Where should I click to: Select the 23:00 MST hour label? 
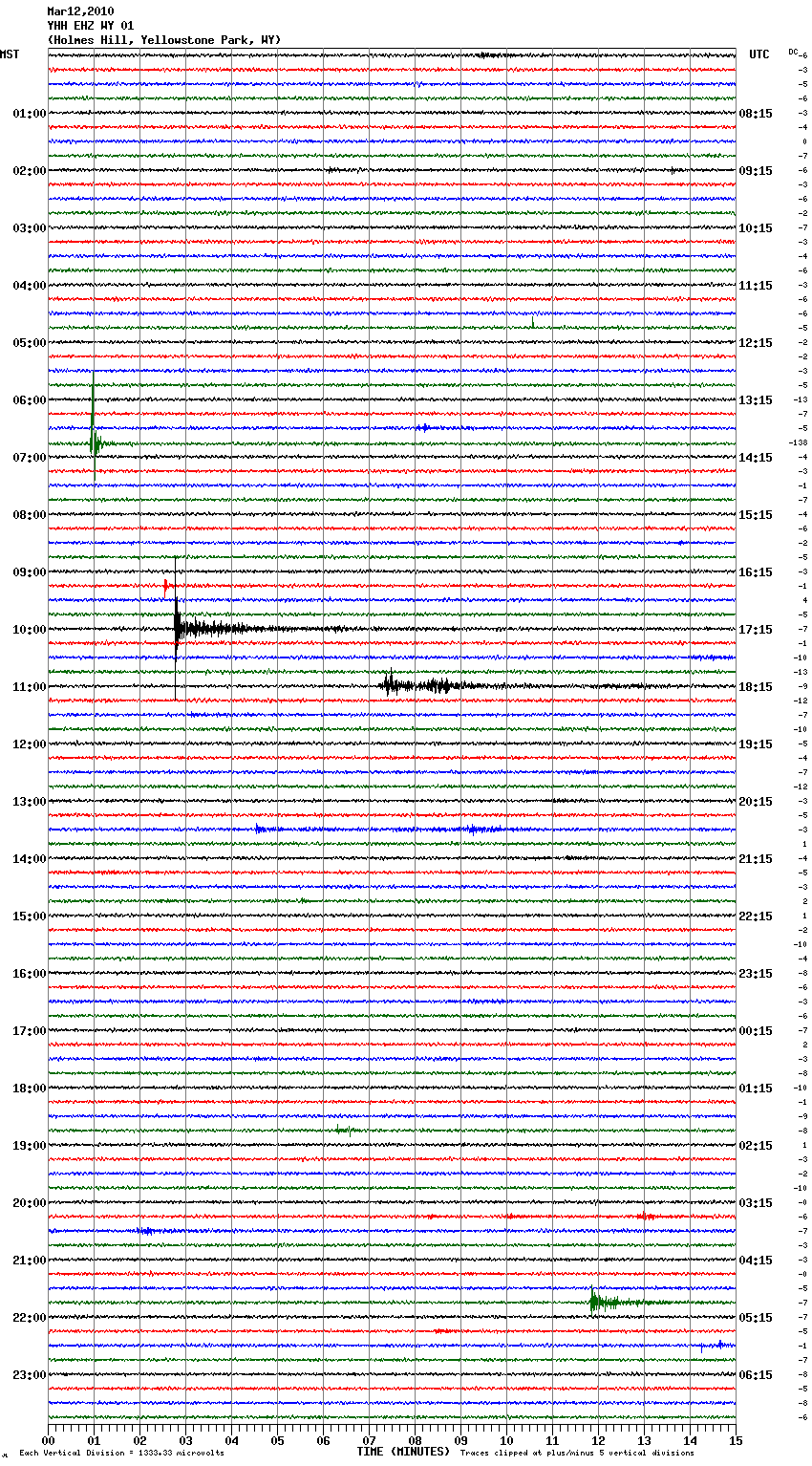30,1375
